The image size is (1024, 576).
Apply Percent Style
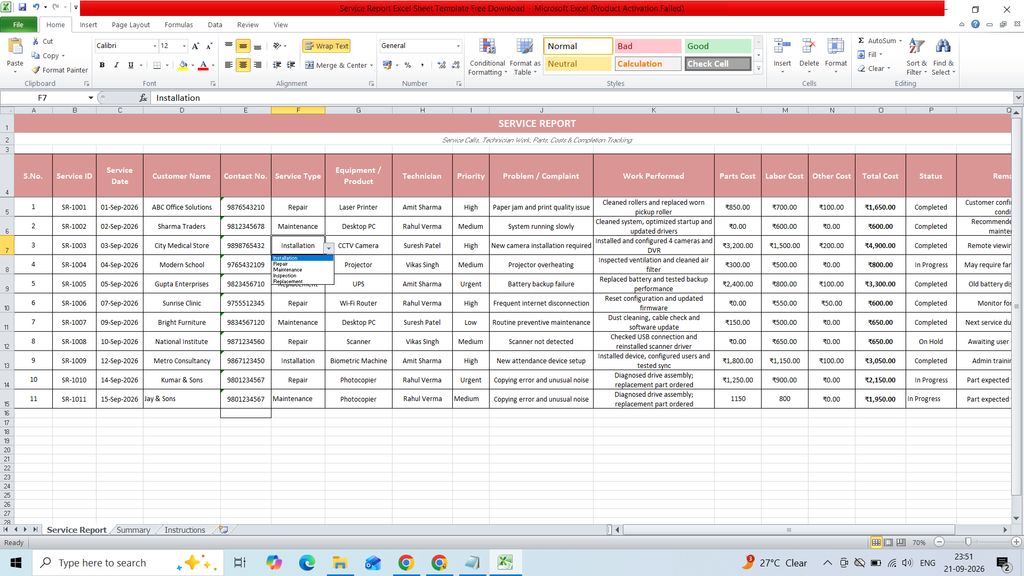(x=408, y=65)
